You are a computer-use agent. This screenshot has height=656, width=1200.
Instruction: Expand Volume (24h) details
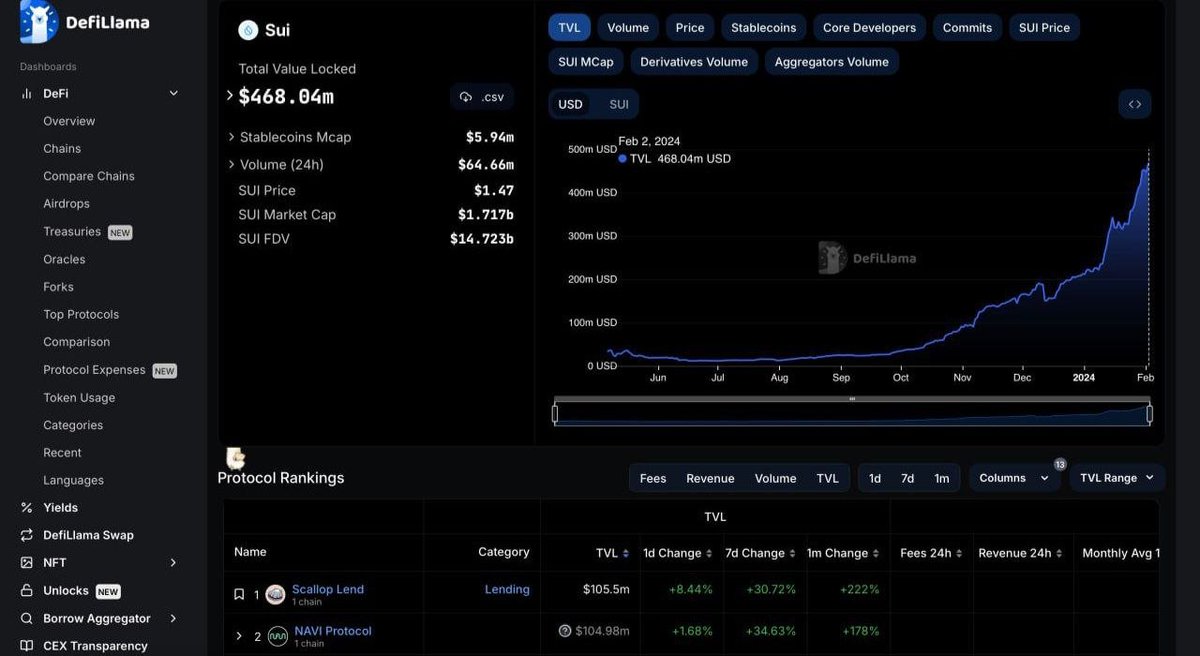point(231,164)
